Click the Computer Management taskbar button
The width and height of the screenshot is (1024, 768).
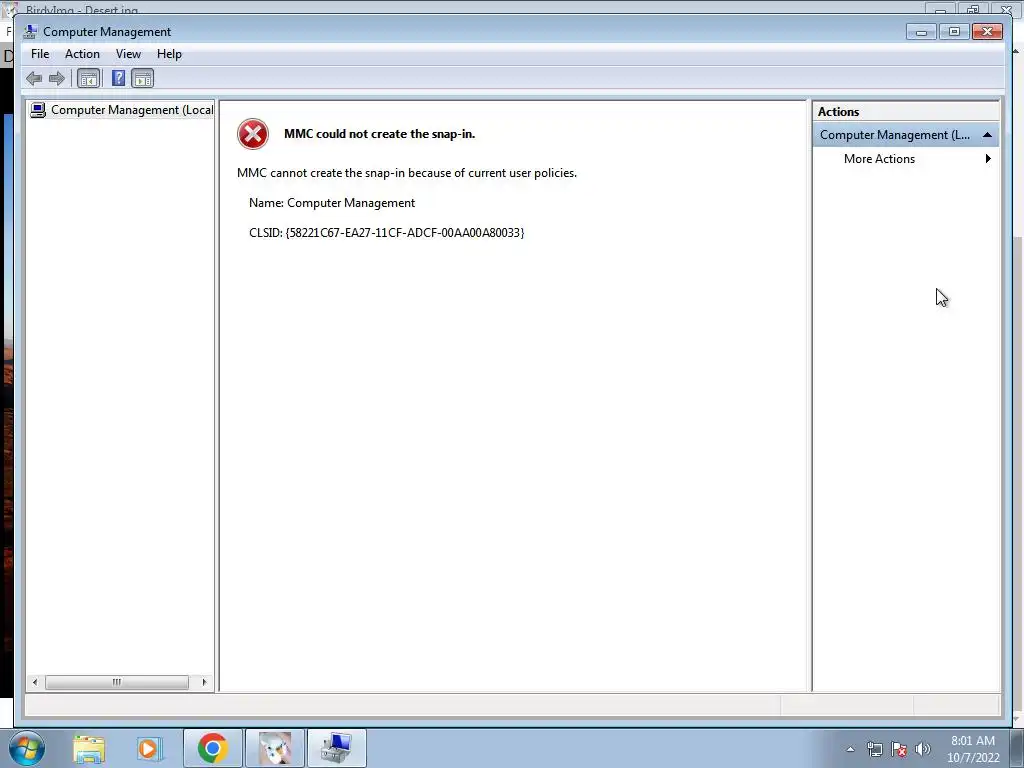tap(336, 748)
